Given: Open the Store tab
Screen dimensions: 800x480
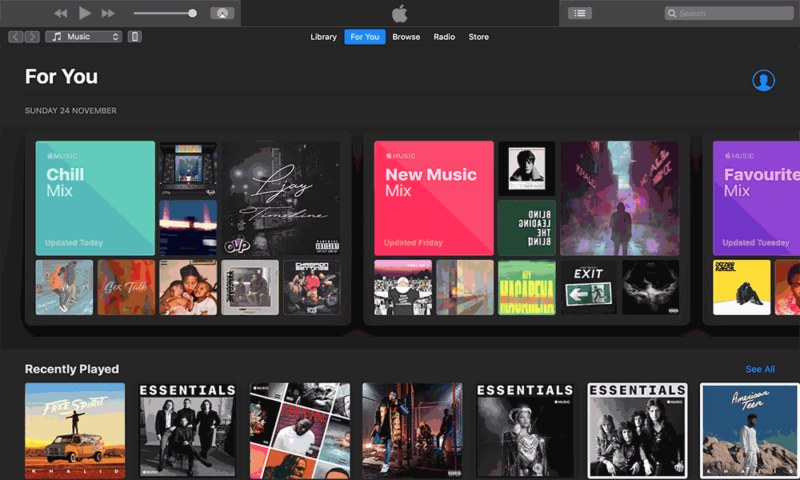Looking at the screenshot, I should 479,37.
